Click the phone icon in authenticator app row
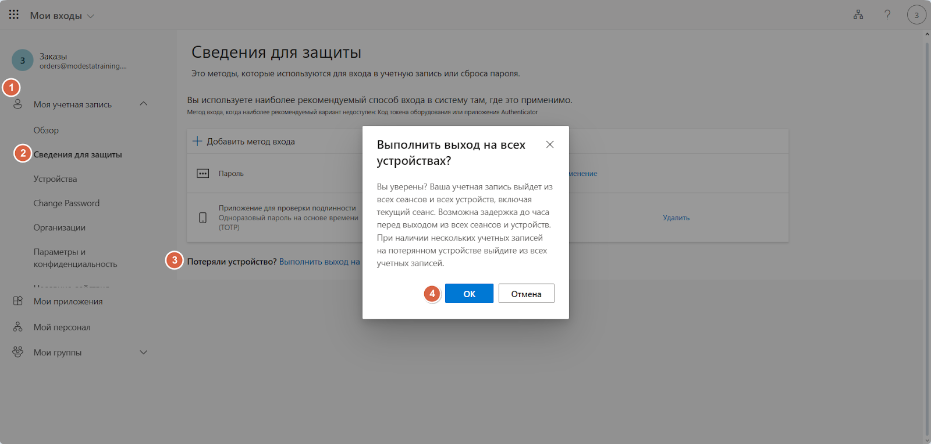Viewport: 931px width, 444px height. pyautogui.click(x=202, y=218)
